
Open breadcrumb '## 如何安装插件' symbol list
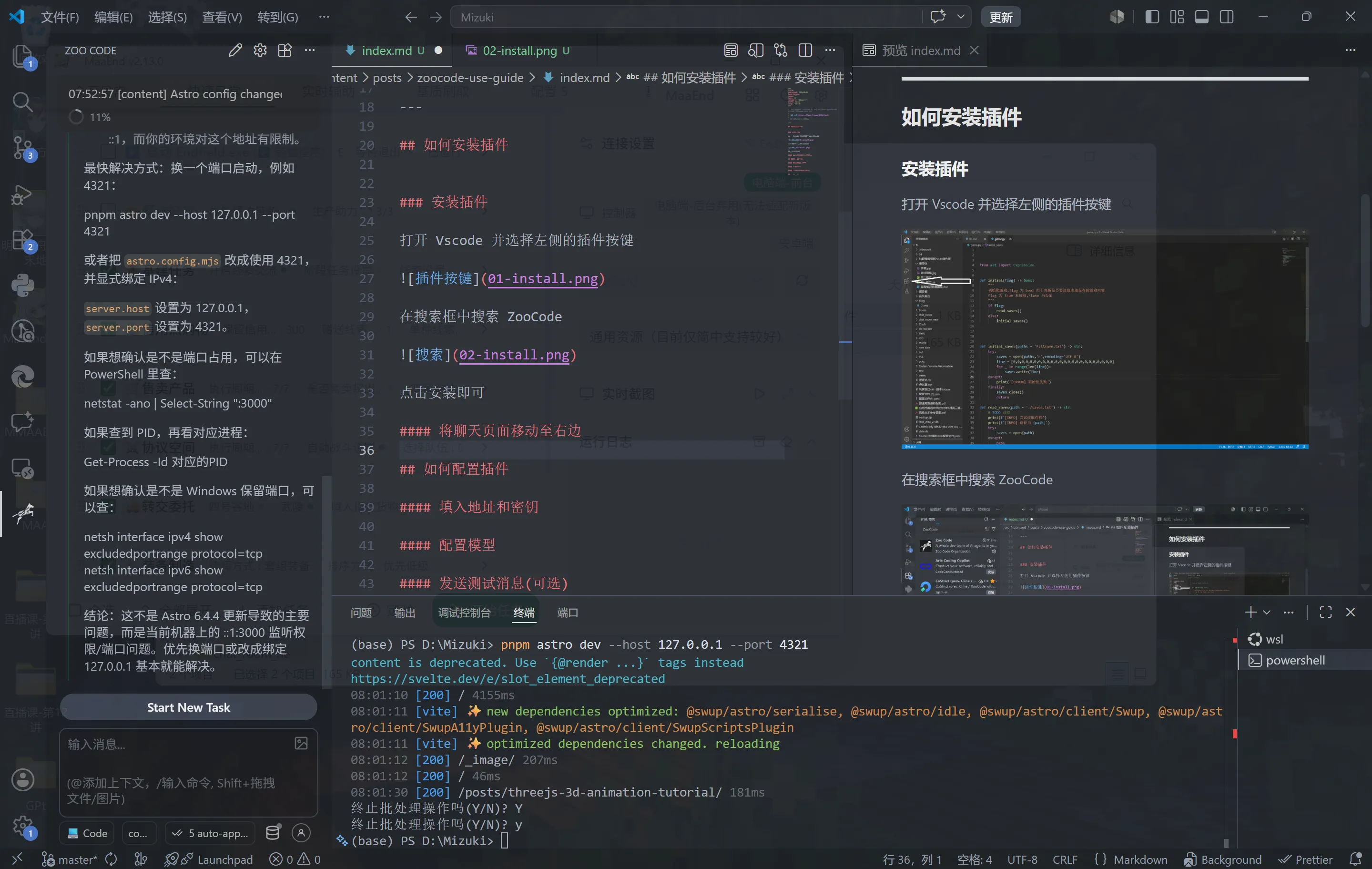pos(690,78)
